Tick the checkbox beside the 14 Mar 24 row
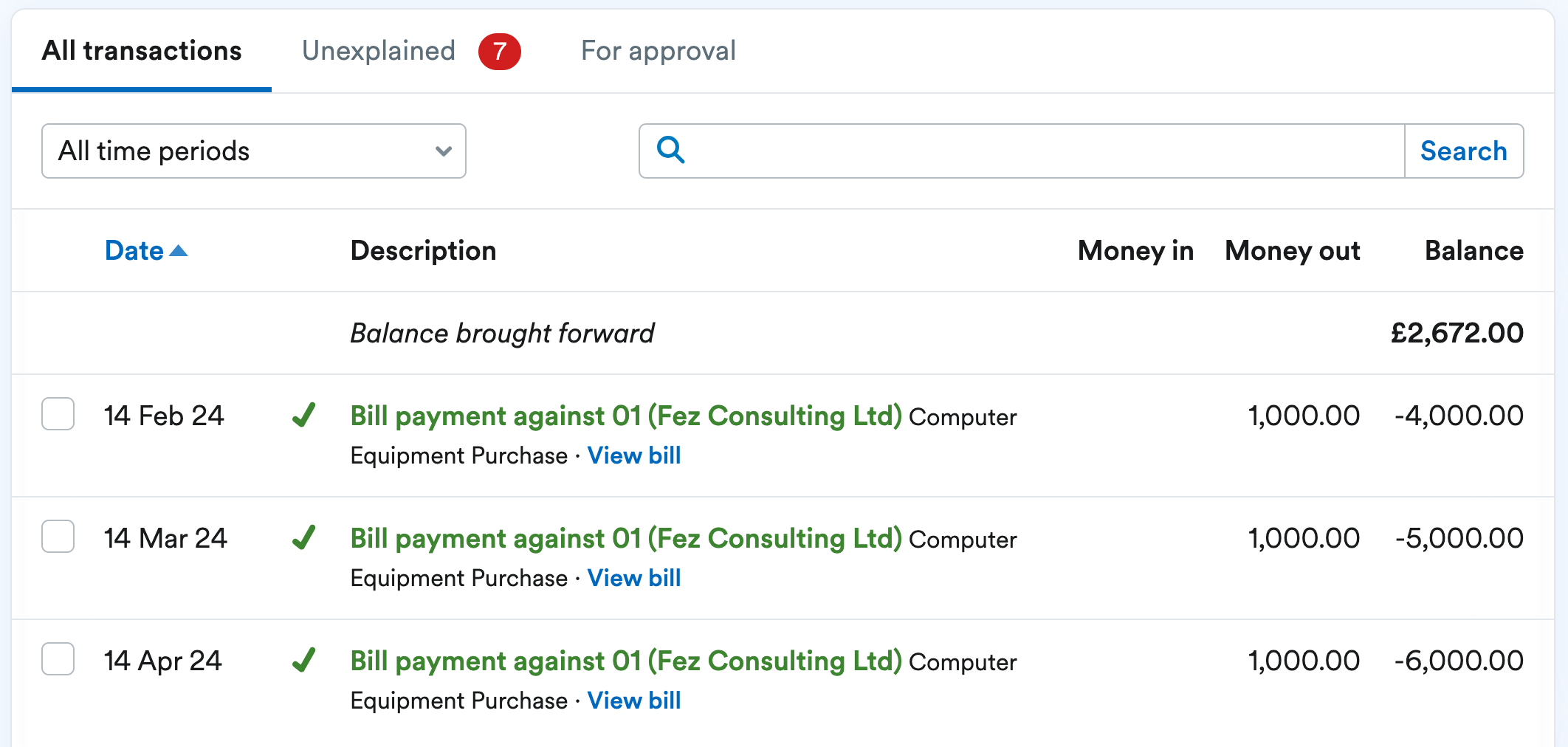 [x=58, y=537]
